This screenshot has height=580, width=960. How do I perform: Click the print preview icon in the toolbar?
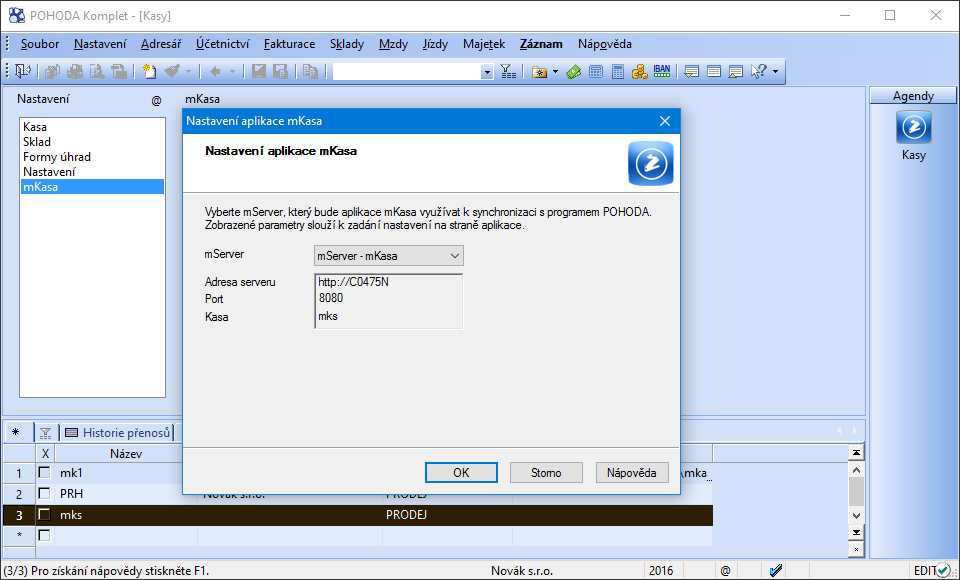coord(97,72)
